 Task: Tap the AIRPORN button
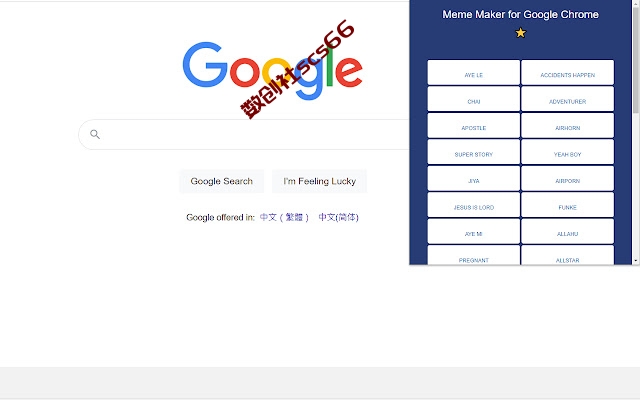click(x=567, y=178)
